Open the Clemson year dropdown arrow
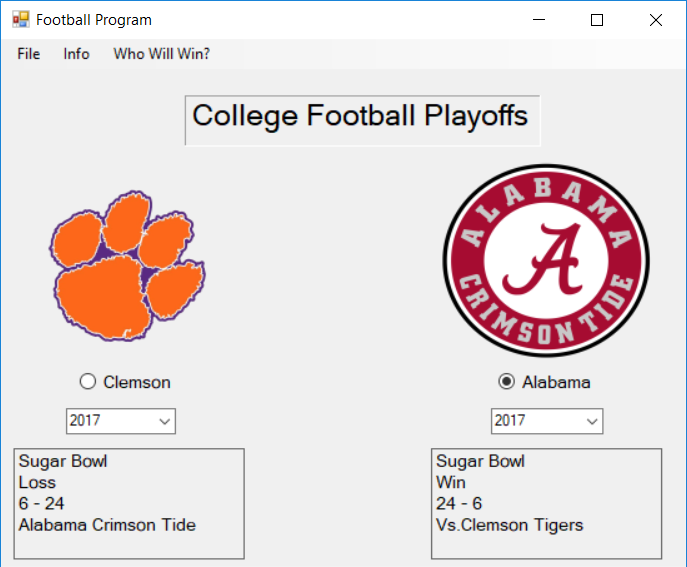687x567 pixels. click(164, 422)
